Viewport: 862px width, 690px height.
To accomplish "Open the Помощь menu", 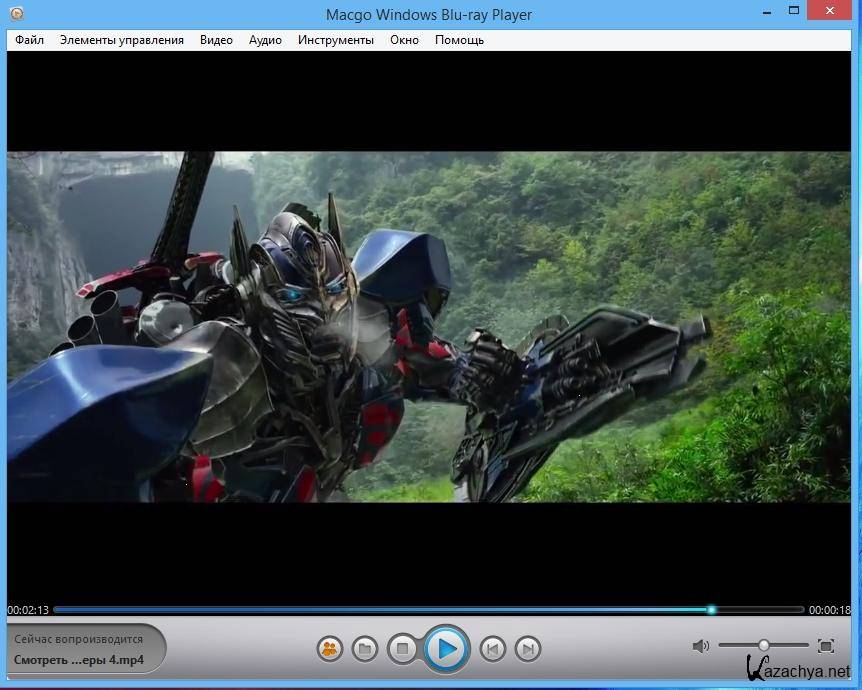I will (459, 40).
